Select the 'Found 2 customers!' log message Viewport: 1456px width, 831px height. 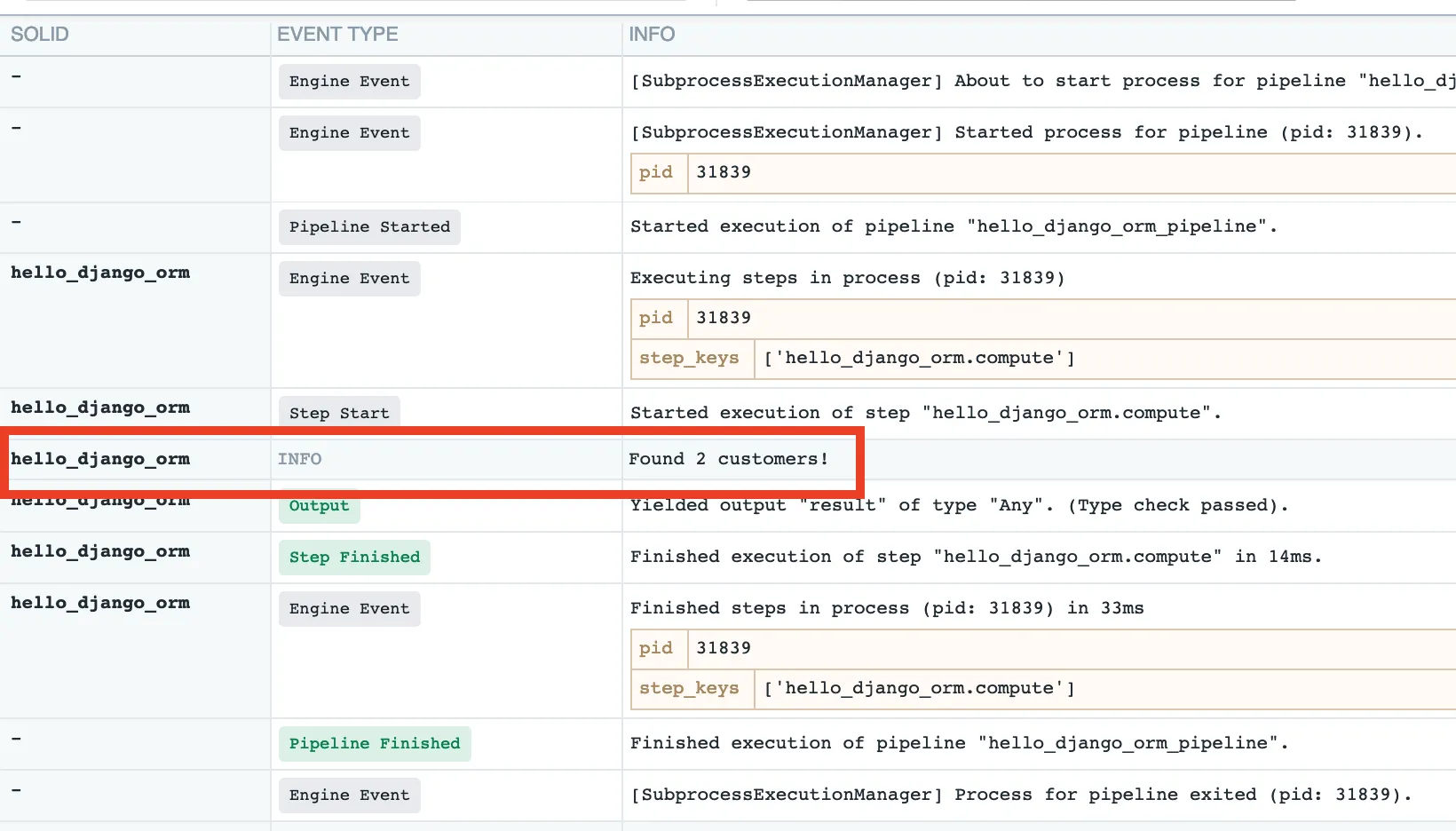click(x=728, y=459)
